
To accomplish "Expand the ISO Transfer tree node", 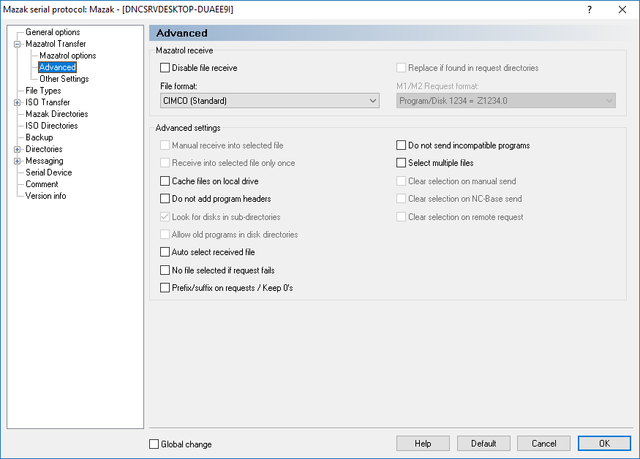I will 17,102.
